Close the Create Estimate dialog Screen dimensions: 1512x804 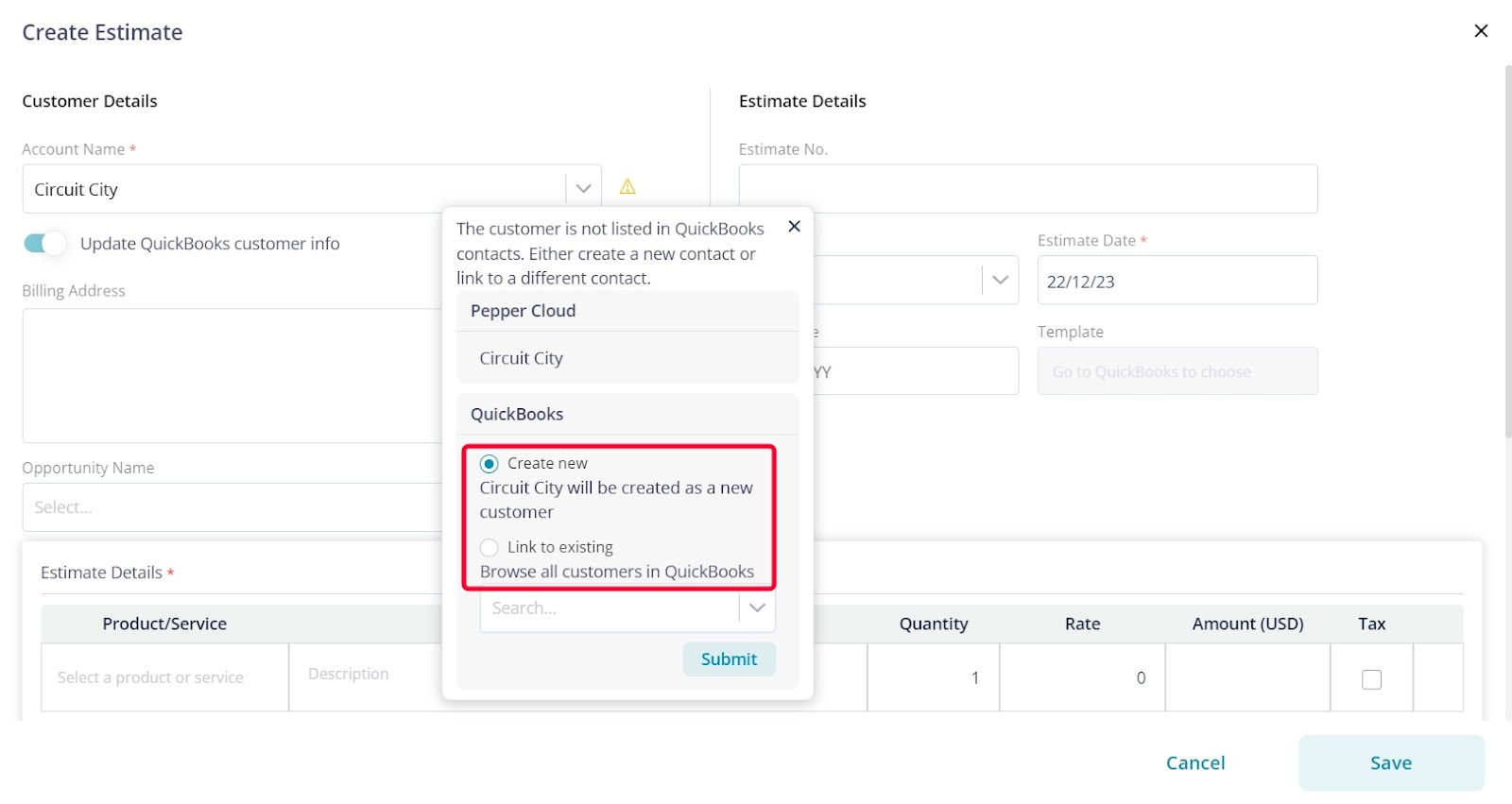point(1481,31)
